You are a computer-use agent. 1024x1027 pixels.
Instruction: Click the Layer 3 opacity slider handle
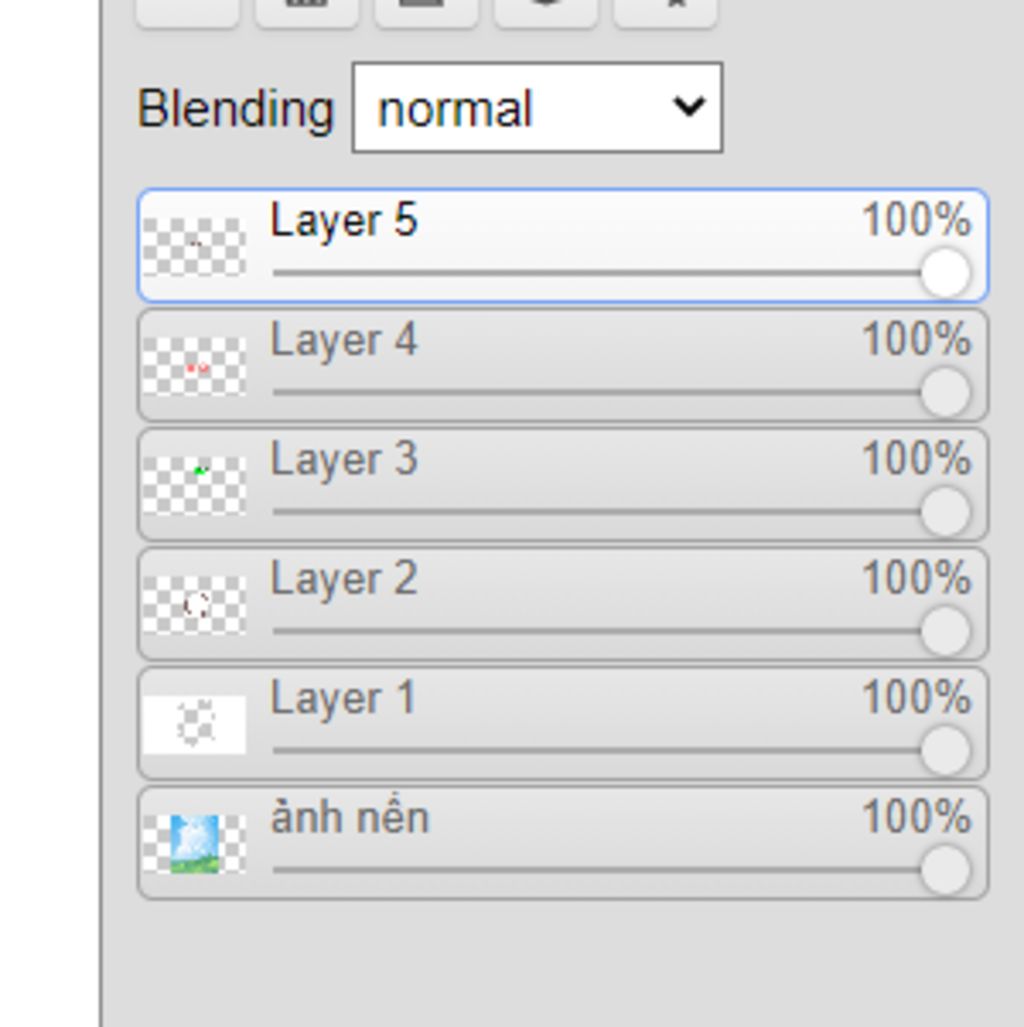tap(945, 512)
